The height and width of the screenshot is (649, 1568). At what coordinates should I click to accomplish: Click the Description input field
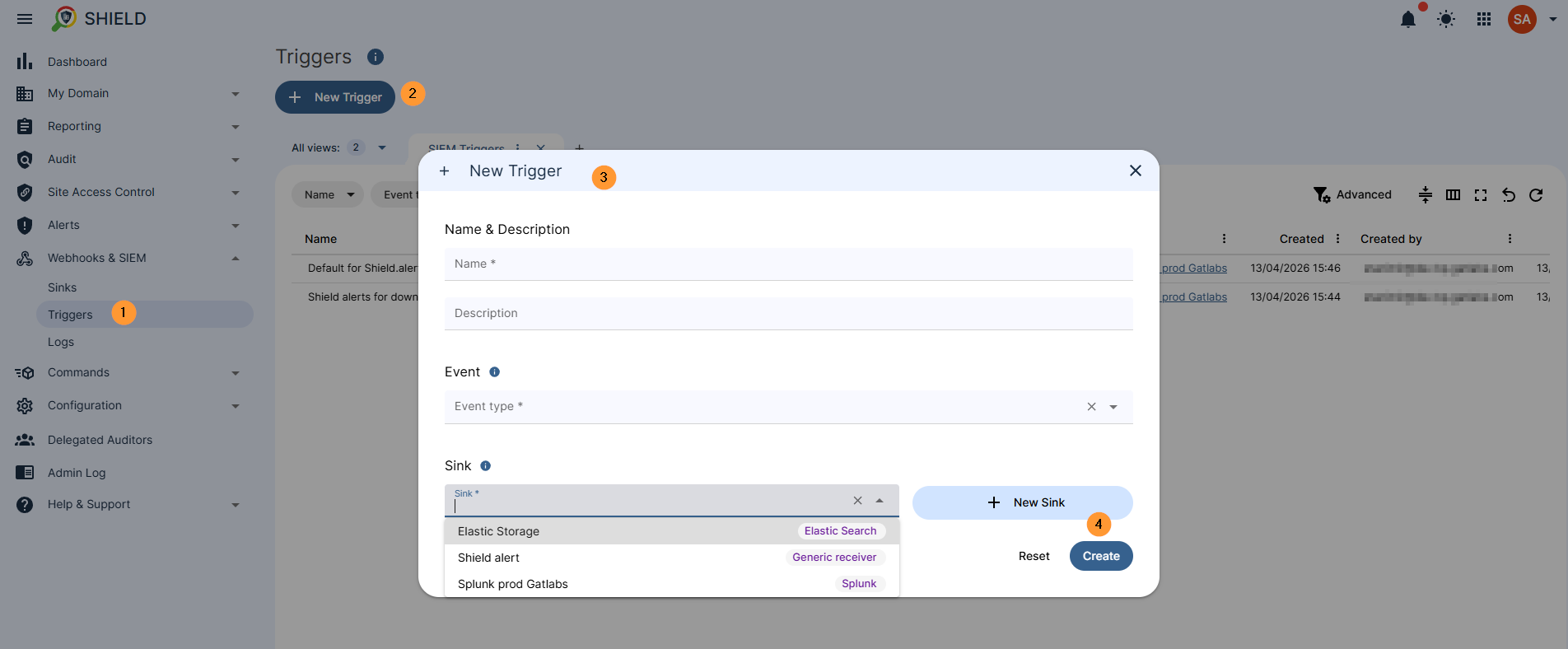[789, 314]
